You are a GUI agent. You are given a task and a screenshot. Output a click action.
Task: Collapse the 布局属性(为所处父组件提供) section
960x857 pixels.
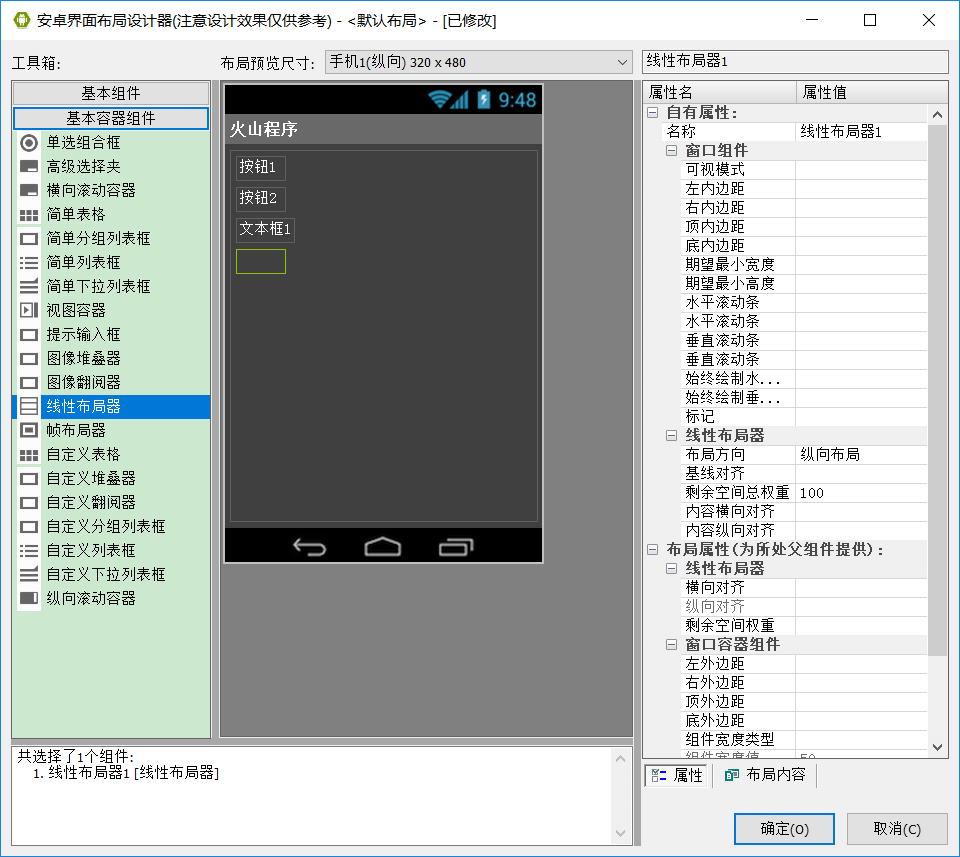653,550
